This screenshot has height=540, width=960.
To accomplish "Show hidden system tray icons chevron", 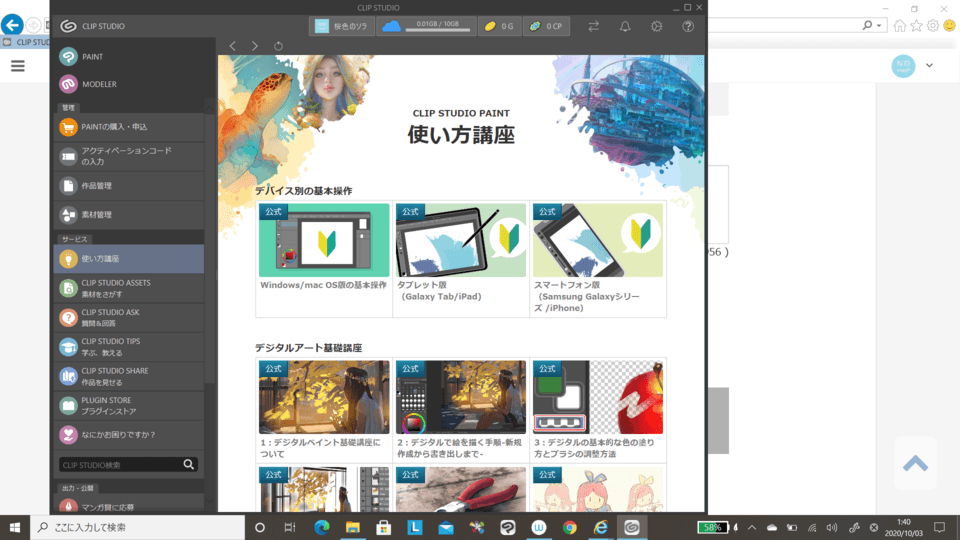I will coord(752,527).
